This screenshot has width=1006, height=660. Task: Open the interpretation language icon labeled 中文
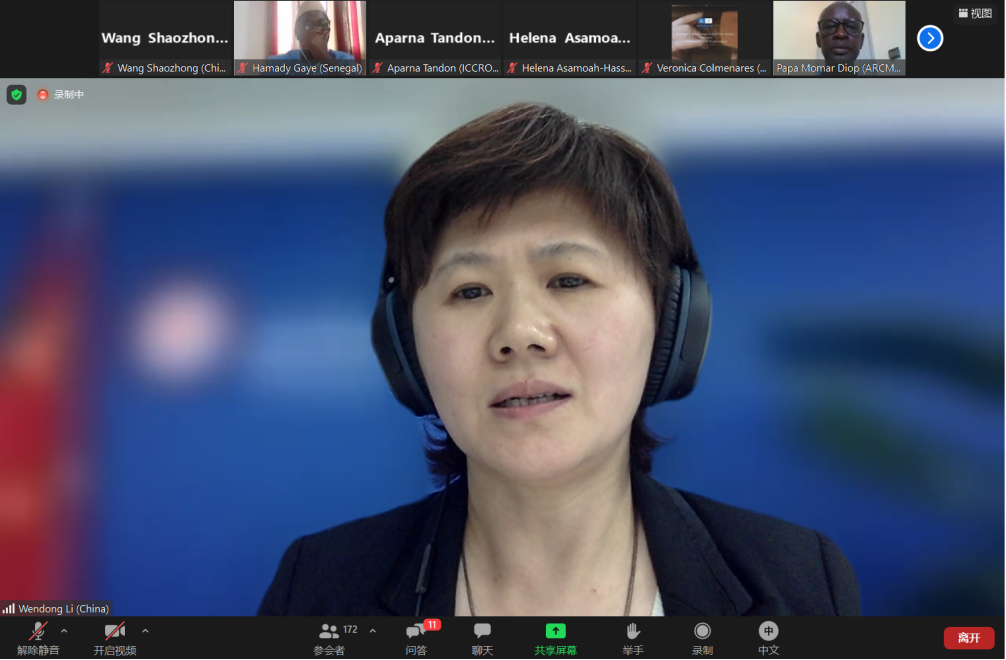tap(768, 631)
